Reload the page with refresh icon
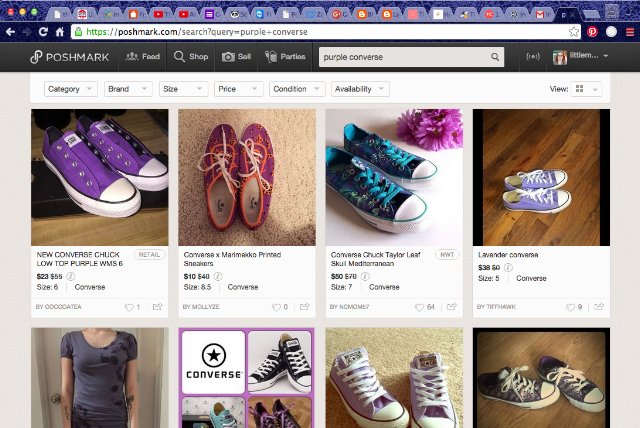The width and height of the screenshot is (640, 428). (x=43, y=32)
